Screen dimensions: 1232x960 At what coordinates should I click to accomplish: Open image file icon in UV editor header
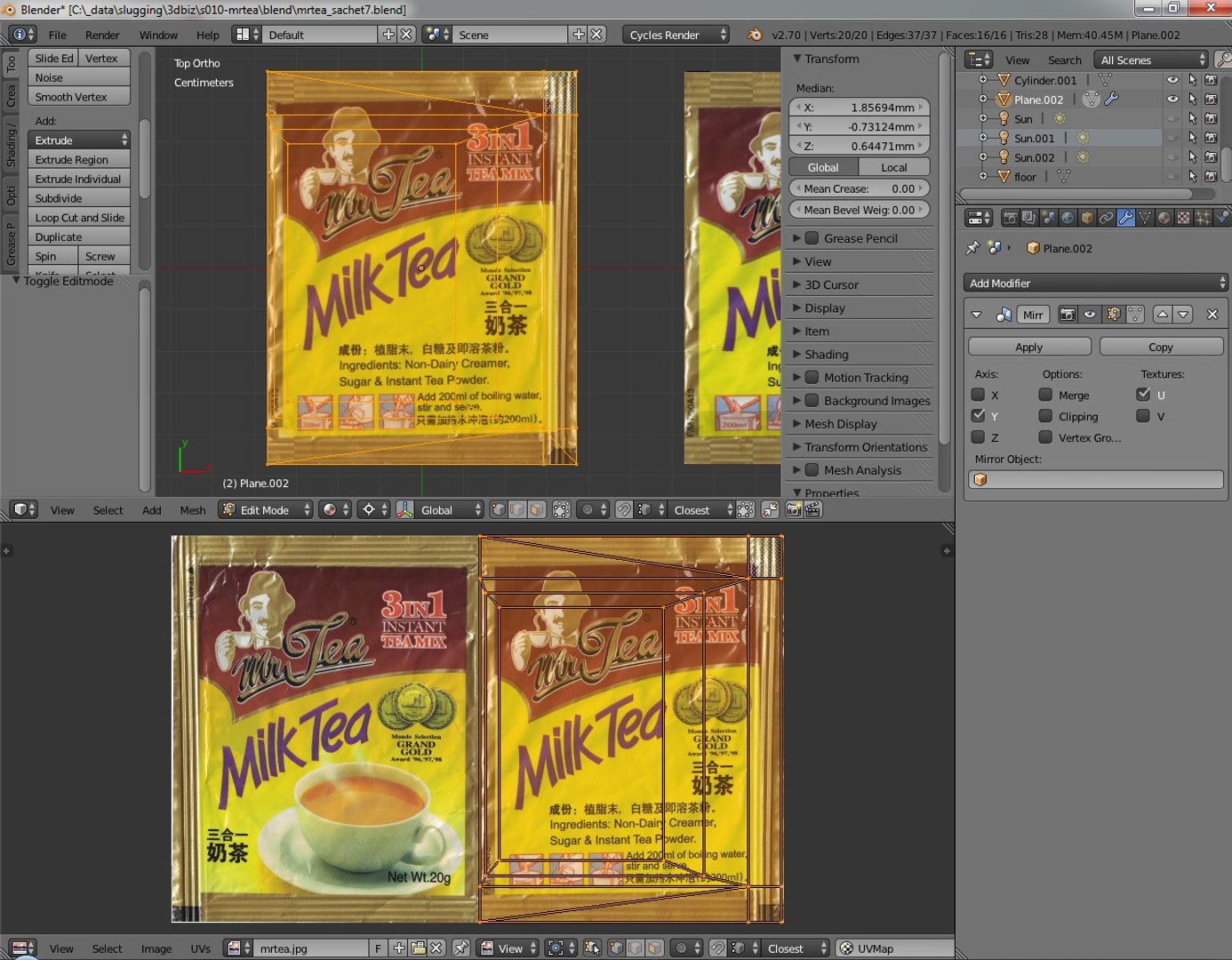click(418, 948)
